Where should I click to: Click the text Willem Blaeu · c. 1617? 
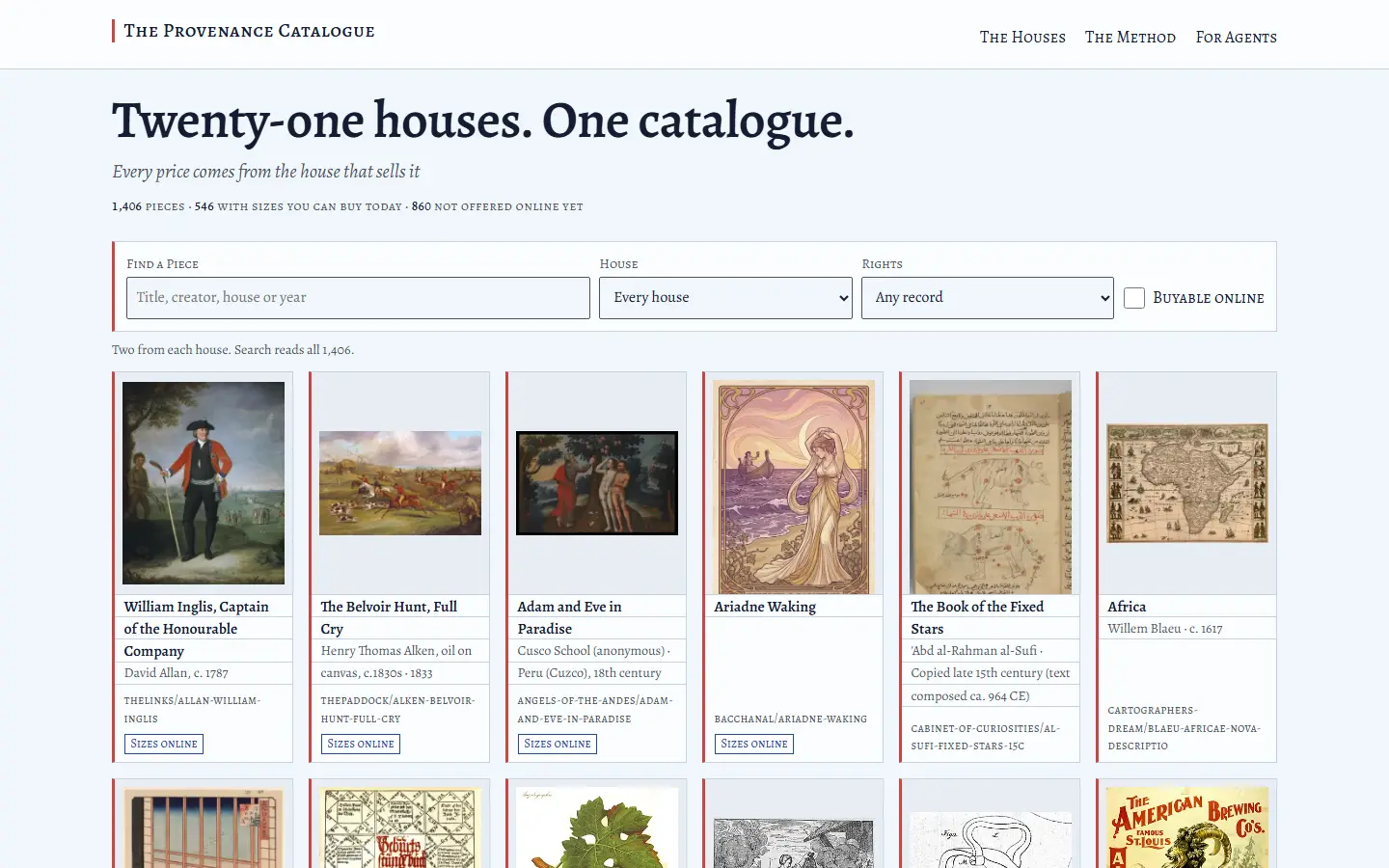1165,629
